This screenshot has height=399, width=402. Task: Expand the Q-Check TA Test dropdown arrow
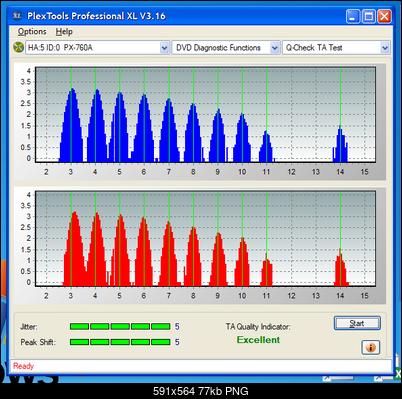click(385, 48)
